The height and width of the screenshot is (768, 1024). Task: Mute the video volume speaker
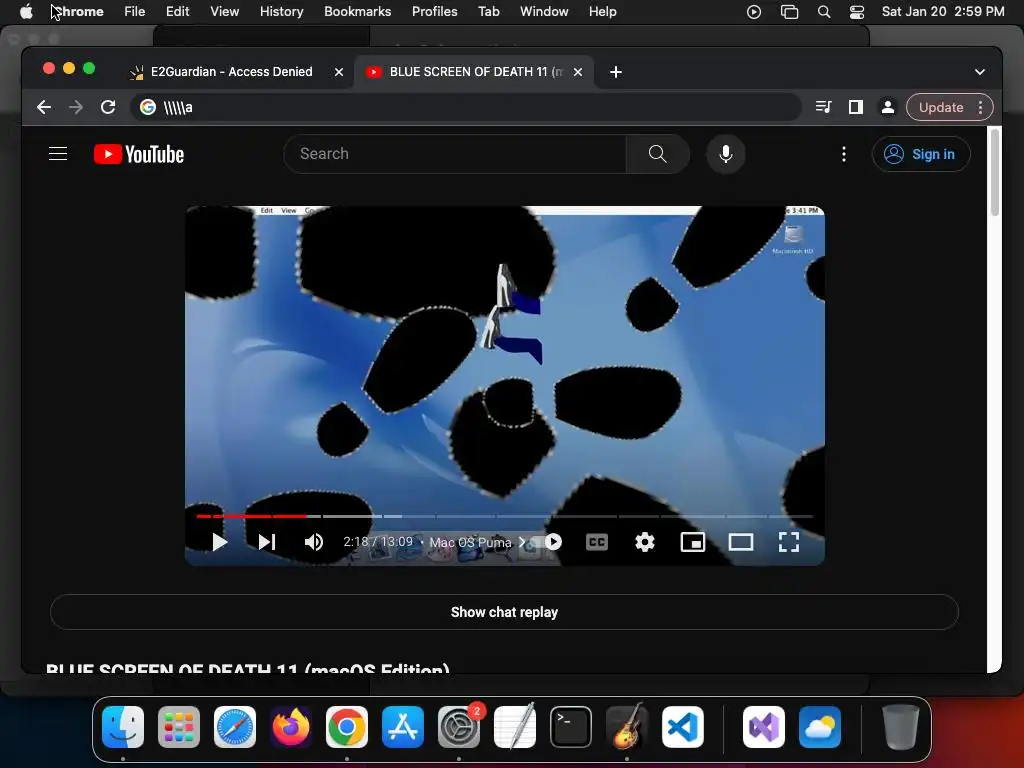pyautogui.click(x=314, y=542)
